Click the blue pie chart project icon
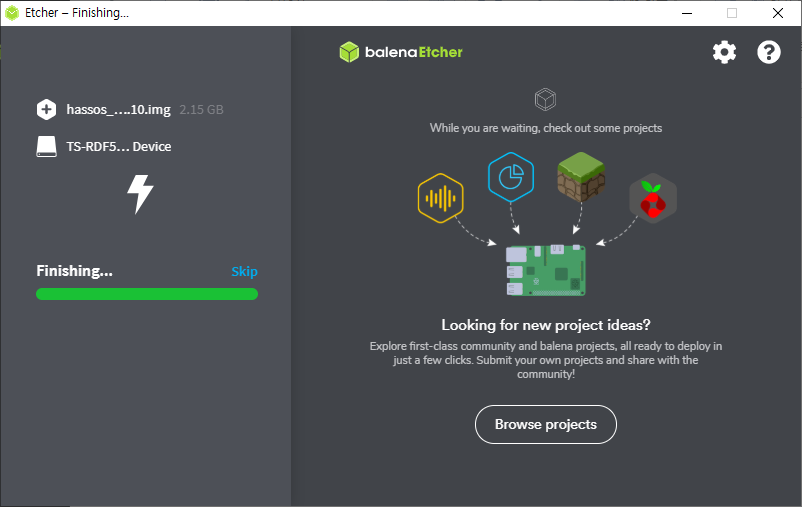The width and height of the screenshot is (802, 507). 511,177
